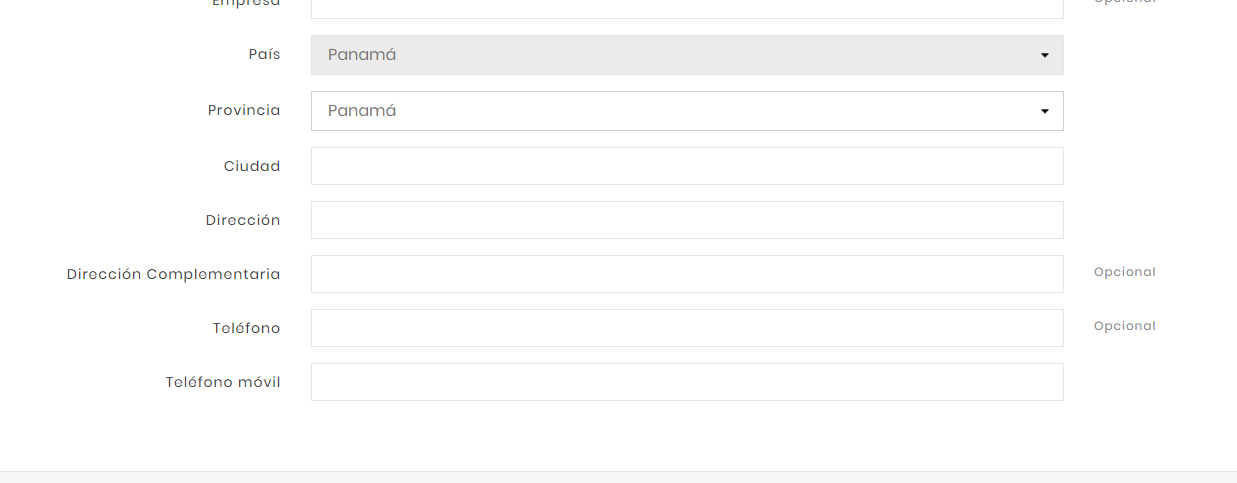The height and width of the screenshot is (483, 1237).
Task: Focus the Teléfono input field
Action: point(686,328)
